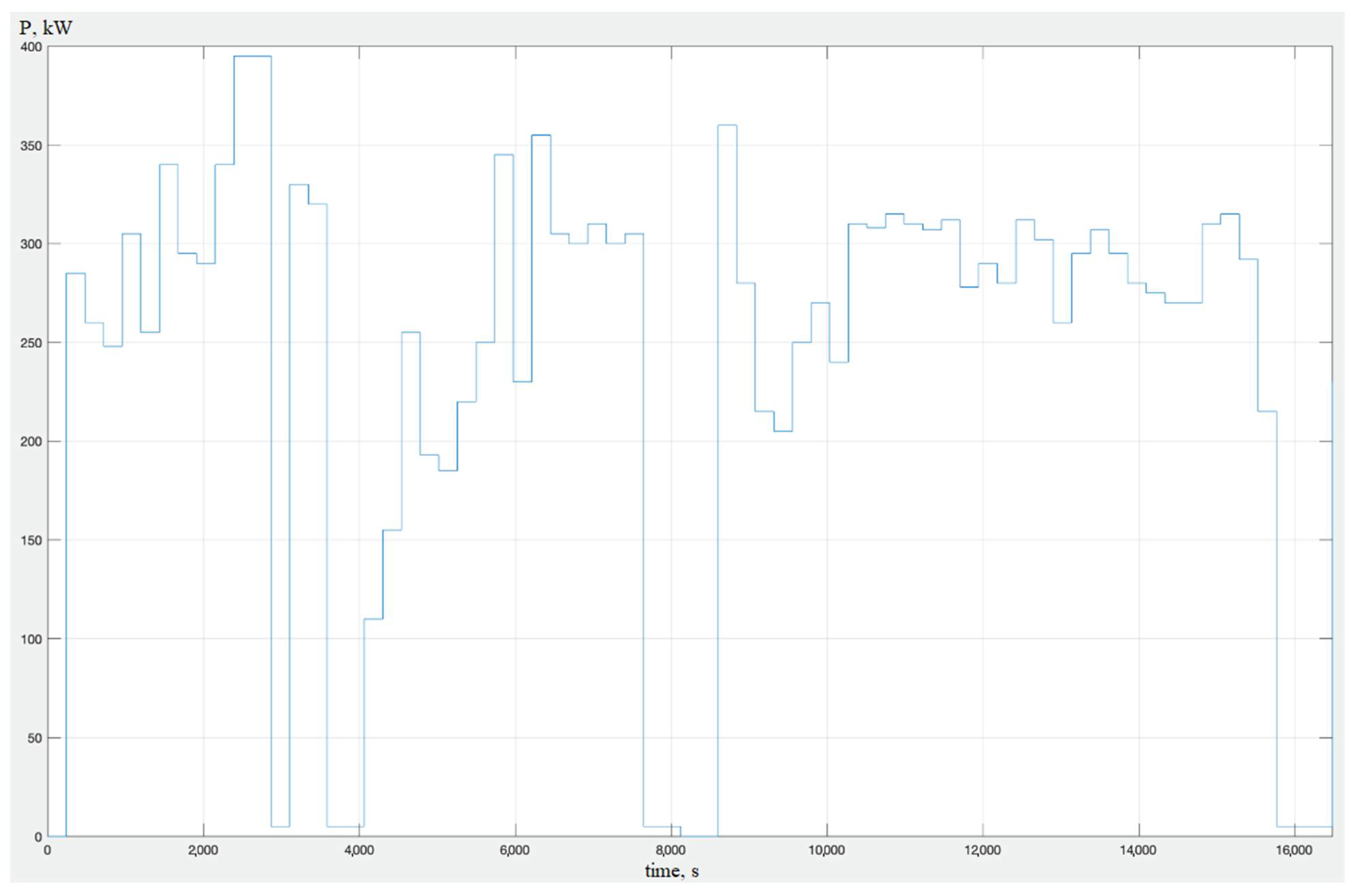Click the 355 kW step top past 6,000 s
Image resolution: width=1356 pixels, height=896 pixels.
point(541,135)
